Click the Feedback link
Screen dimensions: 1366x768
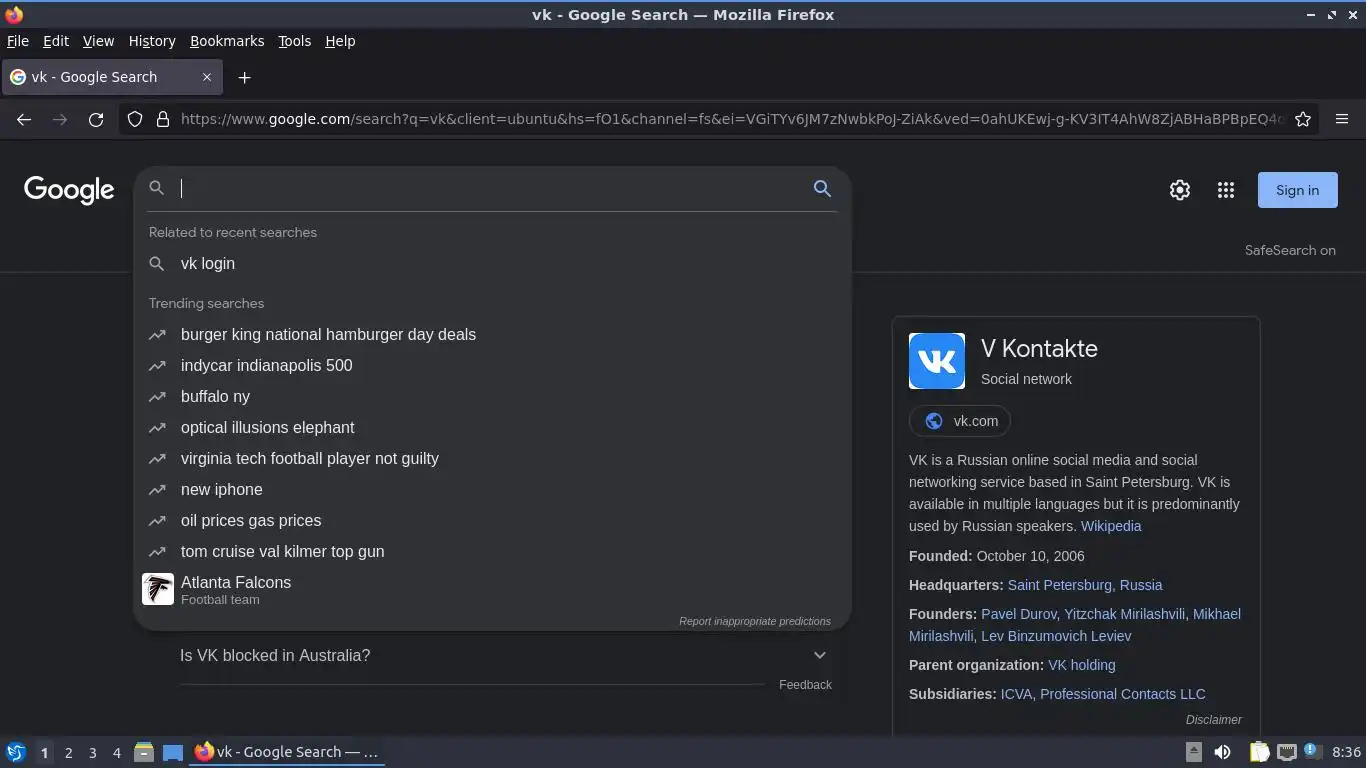[x=805, y=685]
